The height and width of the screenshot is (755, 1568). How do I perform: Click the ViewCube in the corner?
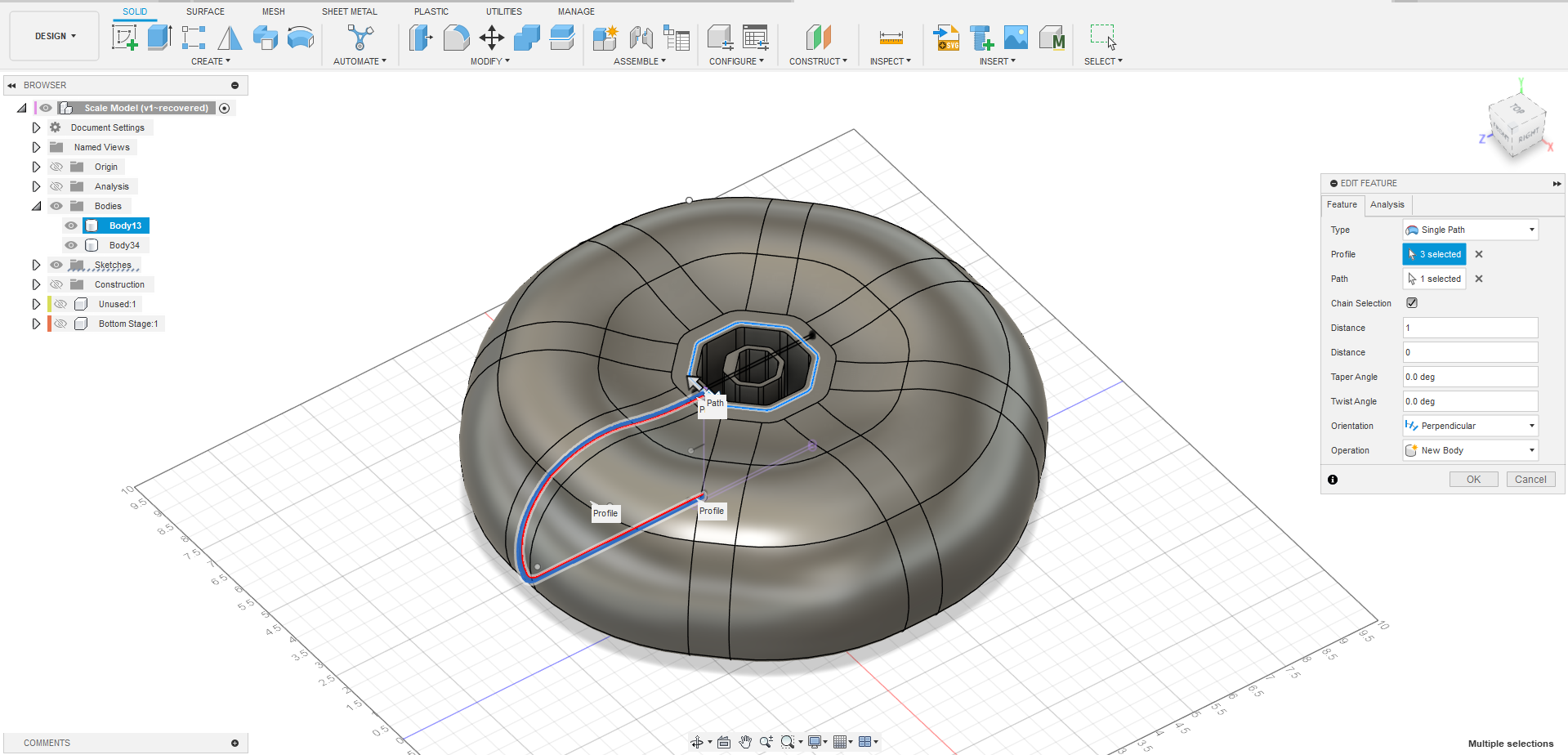click(1518, 125)
